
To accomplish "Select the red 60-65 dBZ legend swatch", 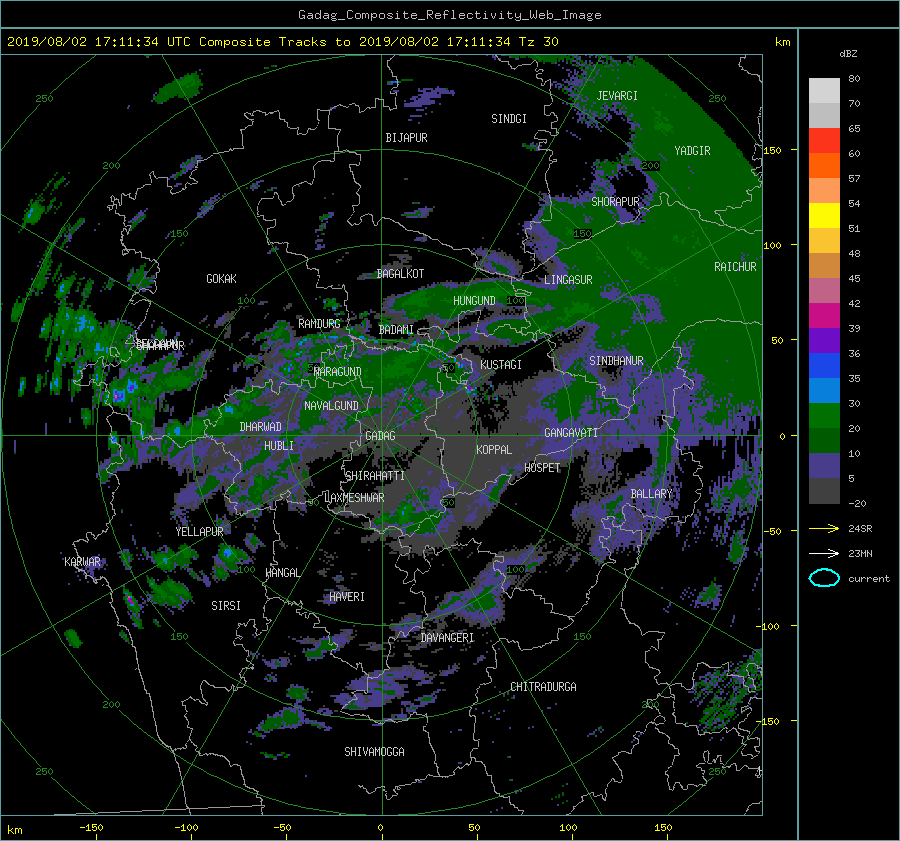I will tap(824, 140).
